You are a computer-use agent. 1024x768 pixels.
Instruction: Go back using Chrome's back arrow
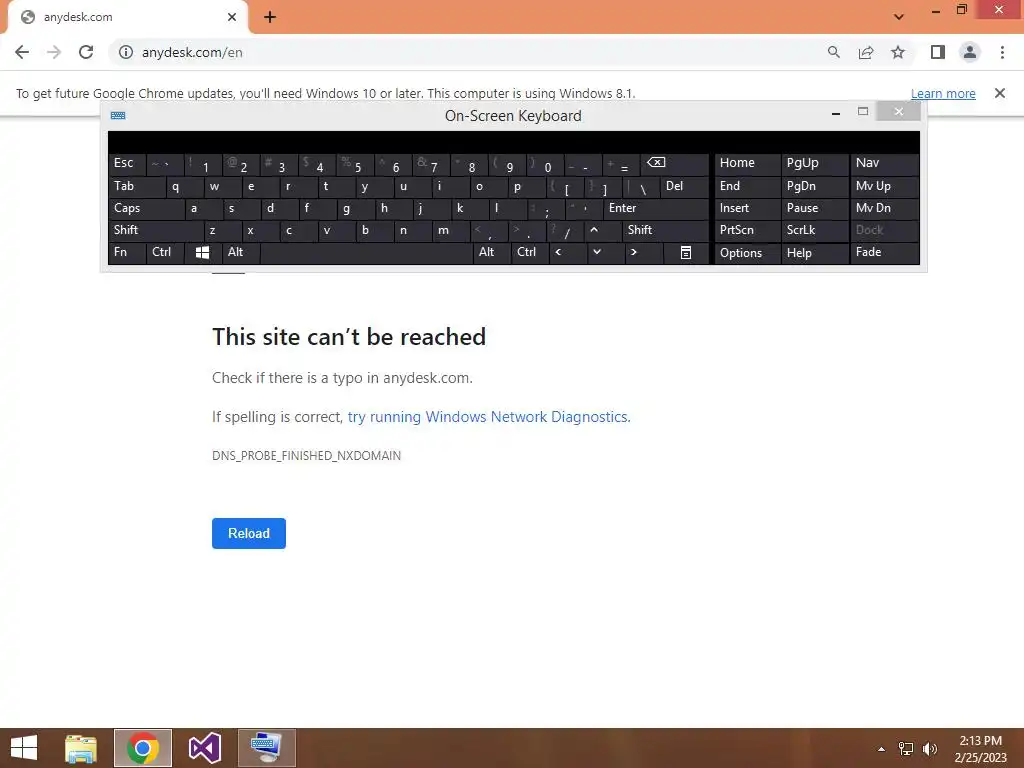coord(22,52)
